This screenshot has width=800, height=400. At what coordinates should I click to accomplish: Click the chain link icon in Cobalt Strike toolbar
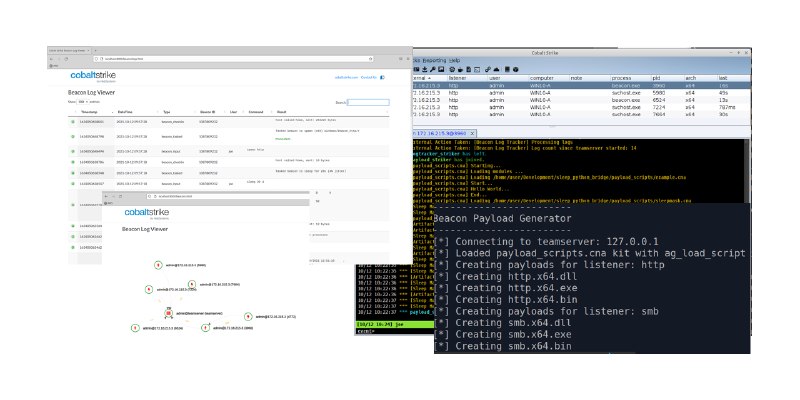pos(488,69)
